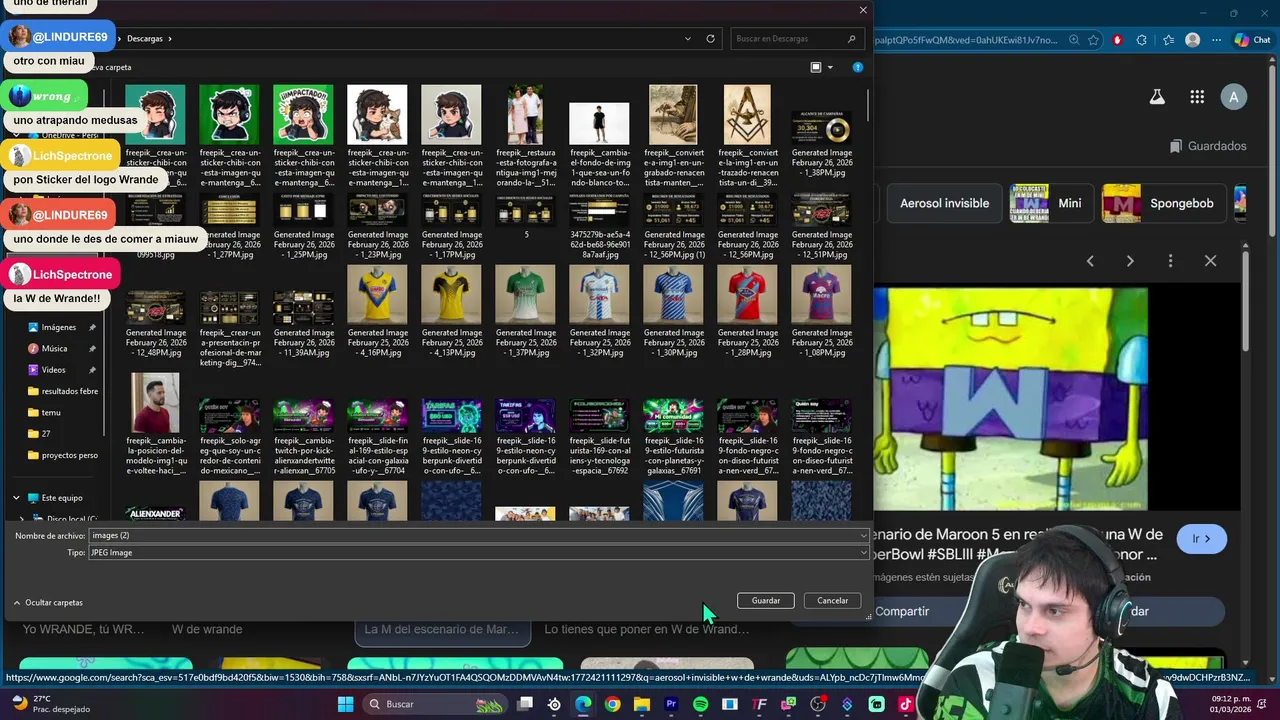This screenshot has width=1280, height=720.
Task: Open the resultados febre folder in sidebar
Action: pyautogui.click(x=63, y=391)
